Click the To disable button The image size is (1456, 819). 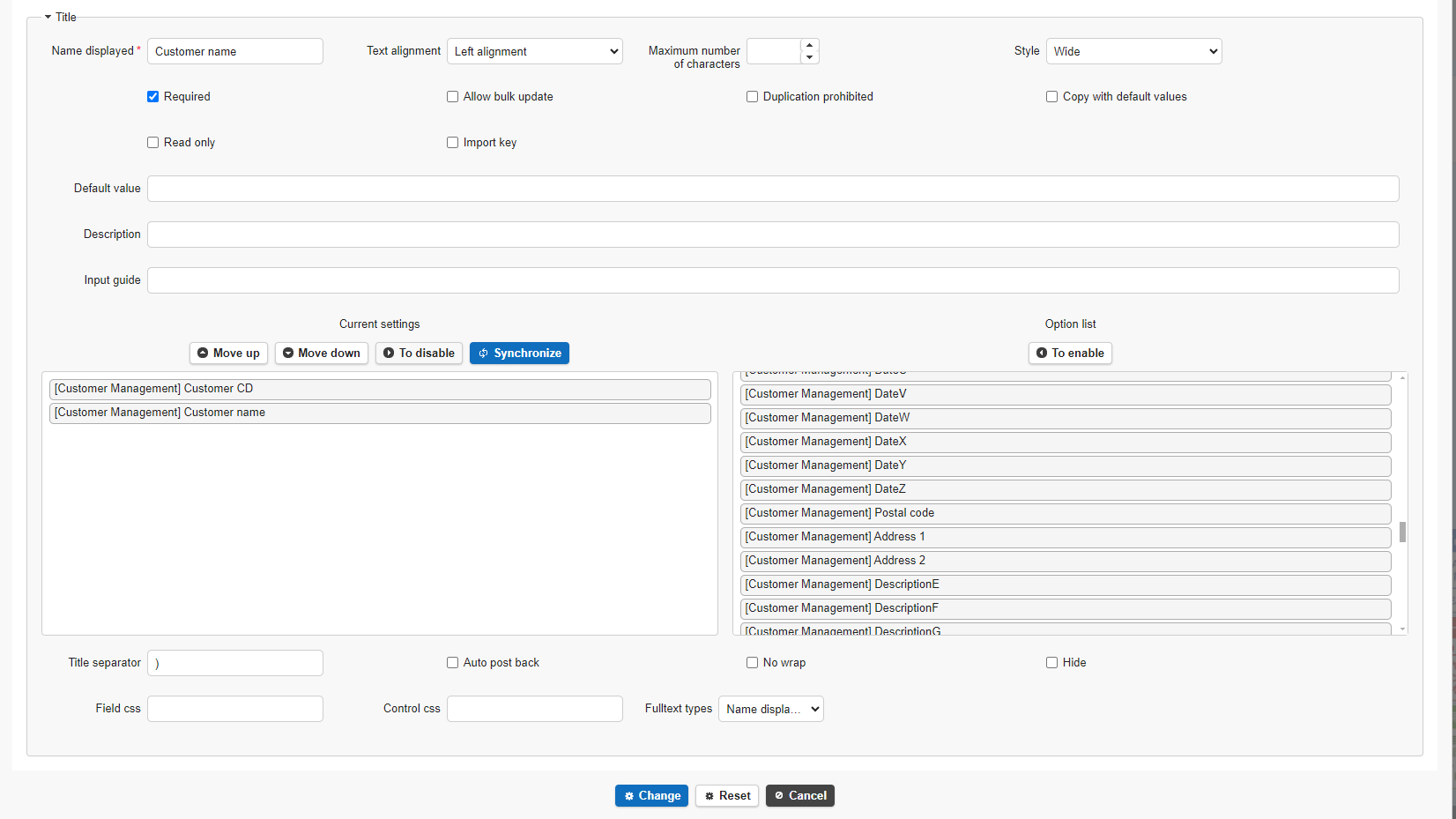click(419, 353)
